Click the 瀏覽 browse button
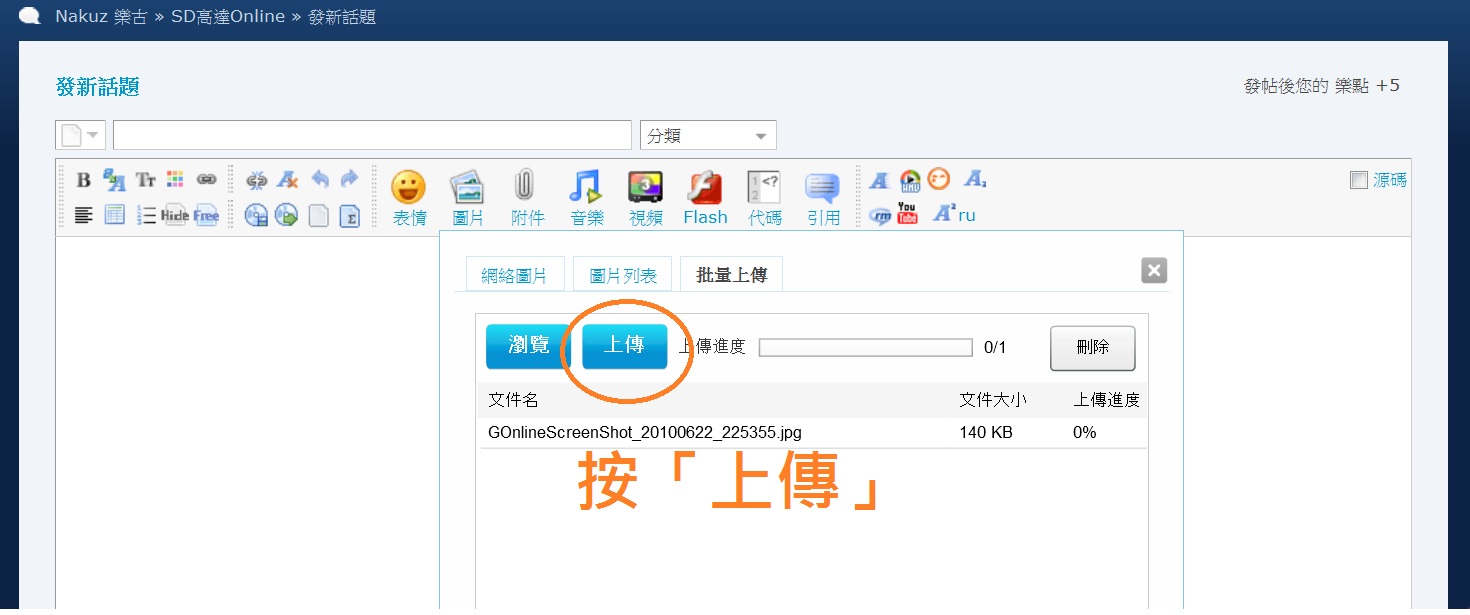The width and height of the screenshot is (1470, 615). [528, 346]
